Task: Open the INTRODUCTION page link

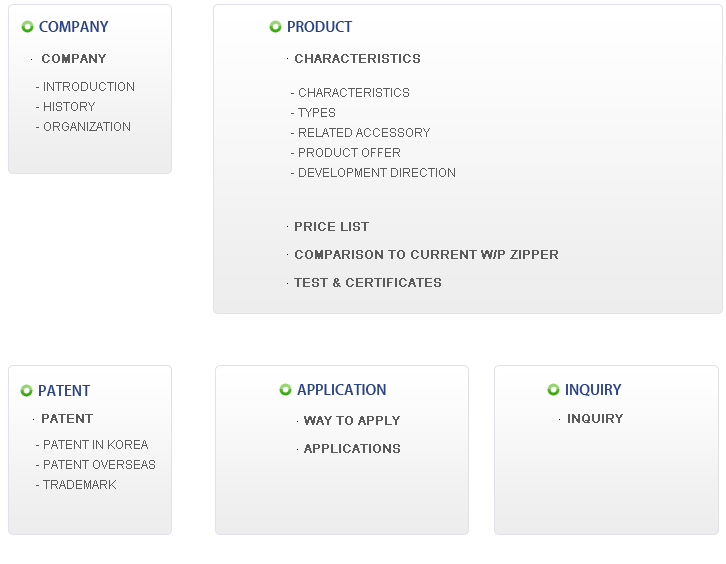Action: (88, 87)
